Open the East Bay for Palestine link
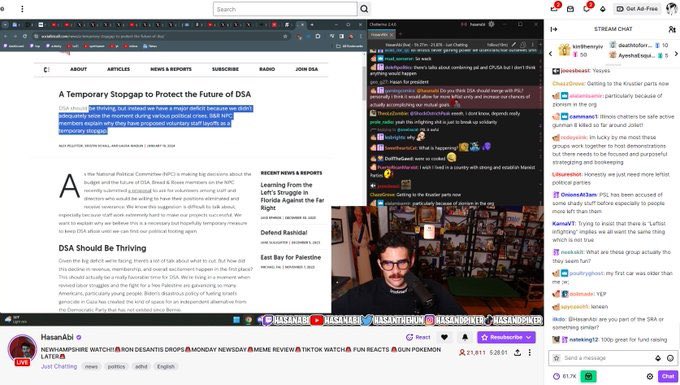Image resolution: width=680 pixels, height=385 pixels. tap(291, 257)
